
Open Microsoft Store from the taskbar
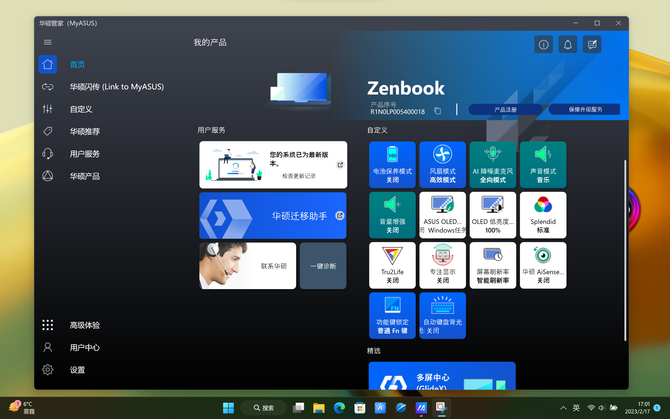(x=360, y=408)
